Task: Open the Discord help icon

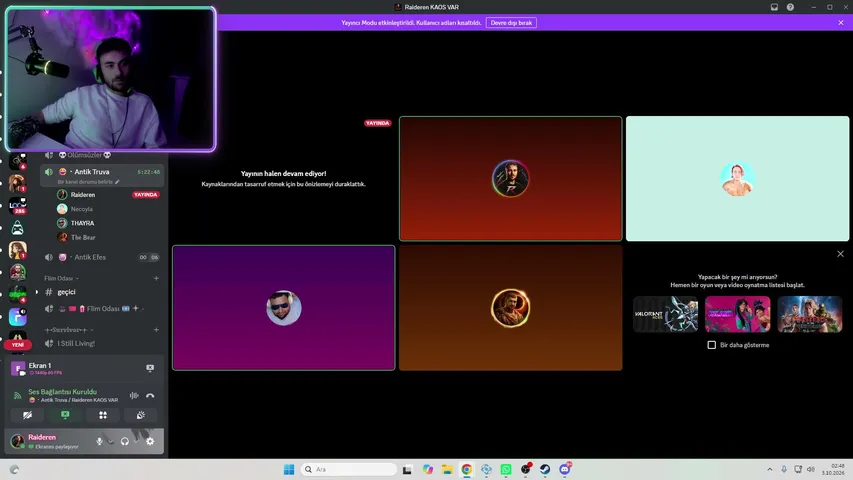Action: pos(790,7)
